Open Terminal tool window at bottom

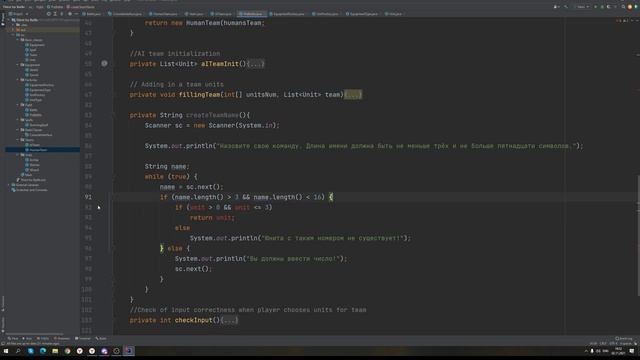pyautogui.click(x=83, y=338)
